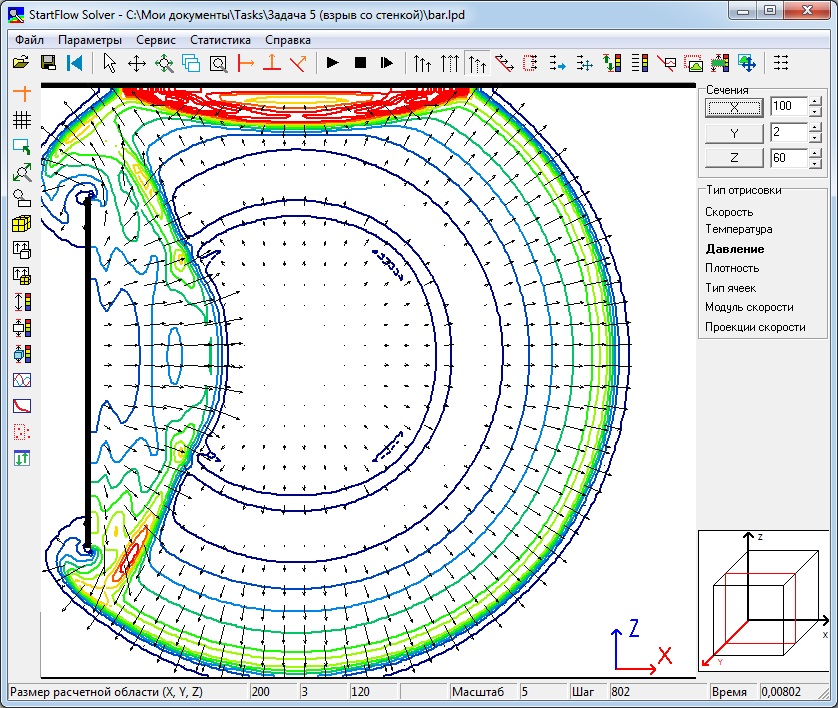Click the sidebar magnifier with green arrows
838x708 pixels.
(x=22, y=172)
